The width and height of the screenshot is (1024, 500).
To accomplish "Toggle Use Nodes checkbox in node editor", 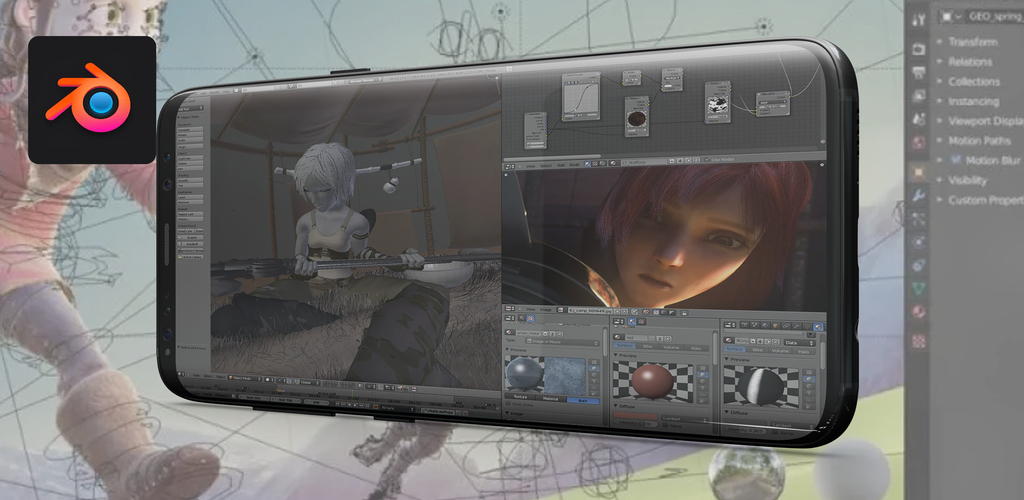I will 707,159.
